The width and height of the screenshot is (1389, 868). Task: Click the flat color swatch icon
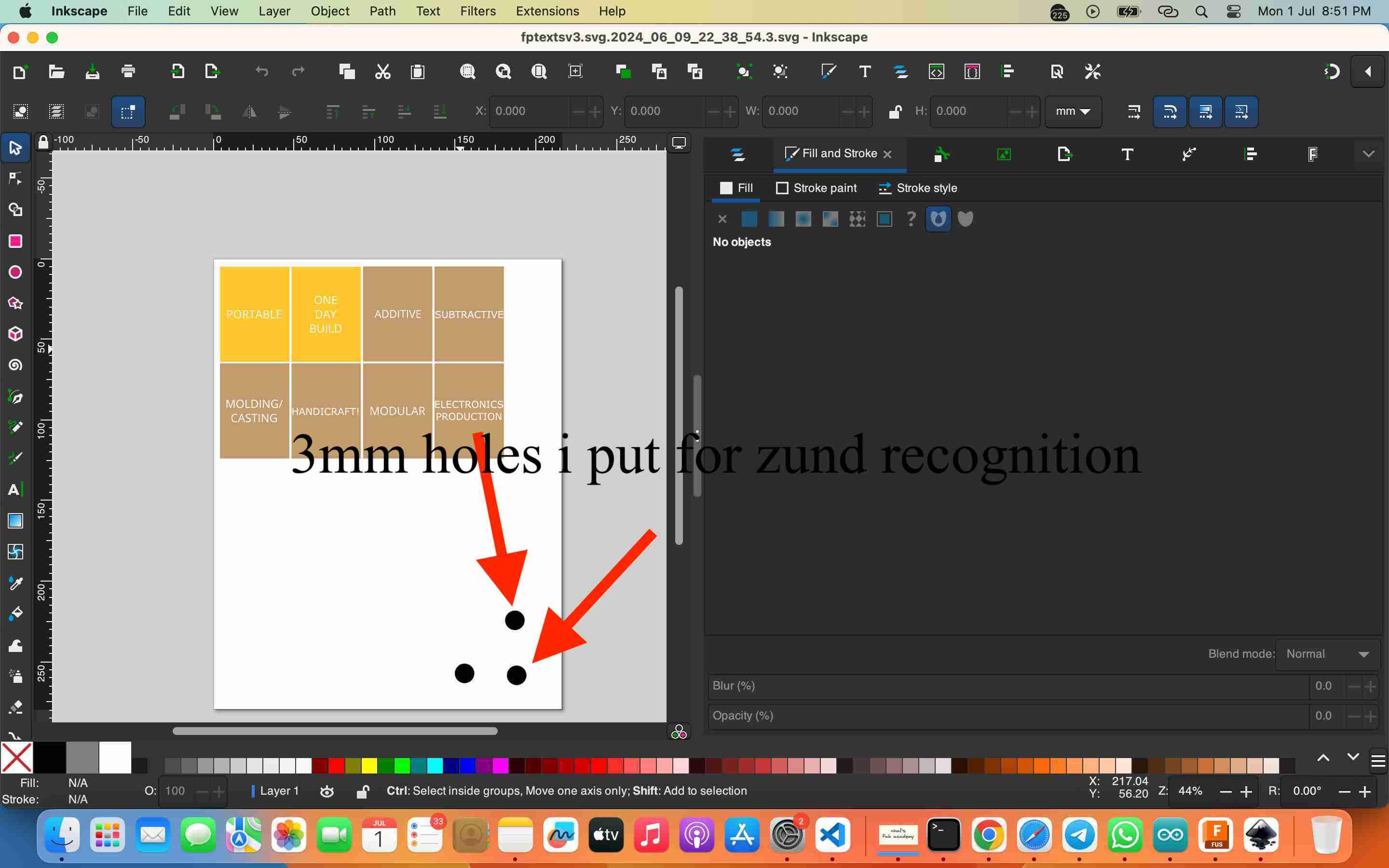click(749, 219)
